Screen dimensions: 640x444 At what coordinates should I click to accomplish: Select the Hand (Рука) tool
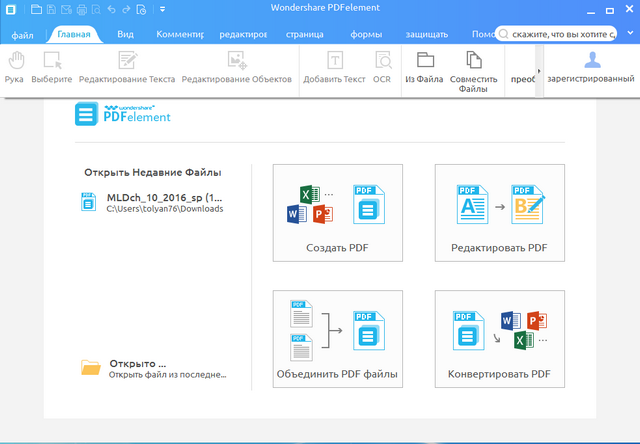click(x=14, y=66)
